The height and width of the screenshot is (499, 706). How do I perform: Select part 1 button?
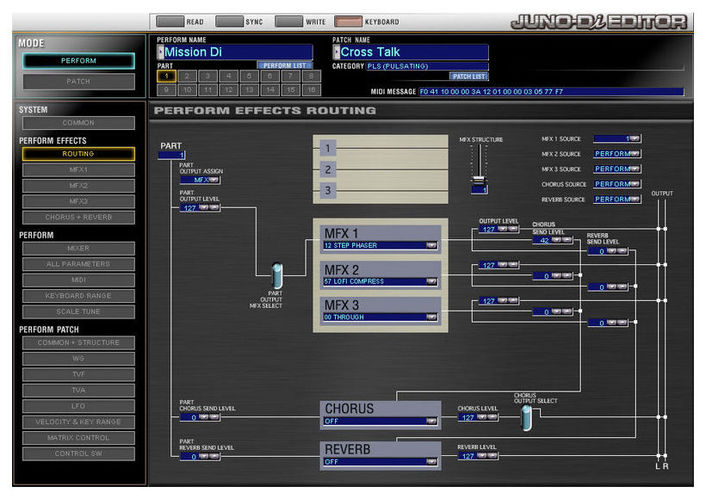tap(166, 76)
